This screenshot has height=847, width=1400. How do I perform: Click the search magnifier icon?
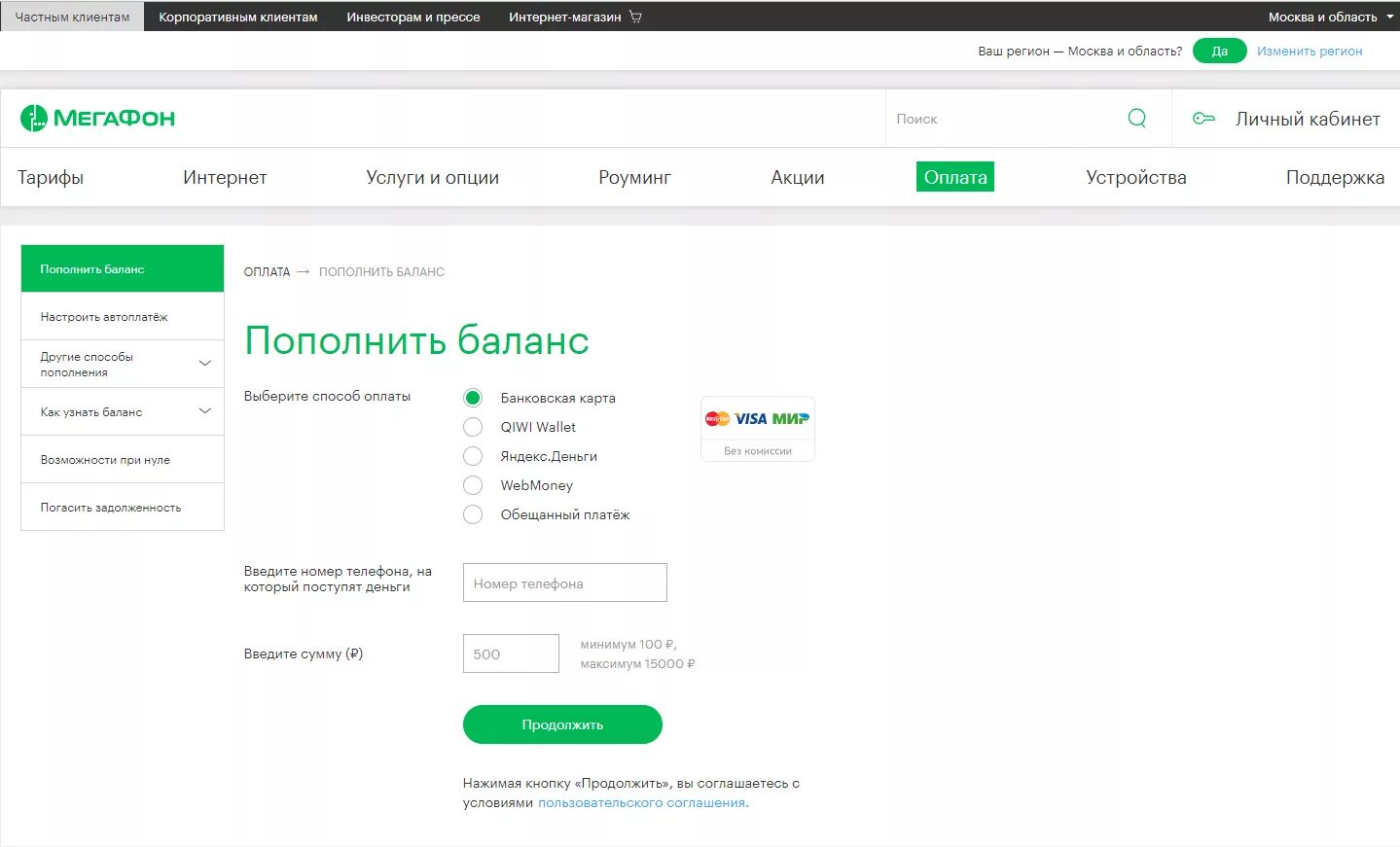tap(1136, 119)
